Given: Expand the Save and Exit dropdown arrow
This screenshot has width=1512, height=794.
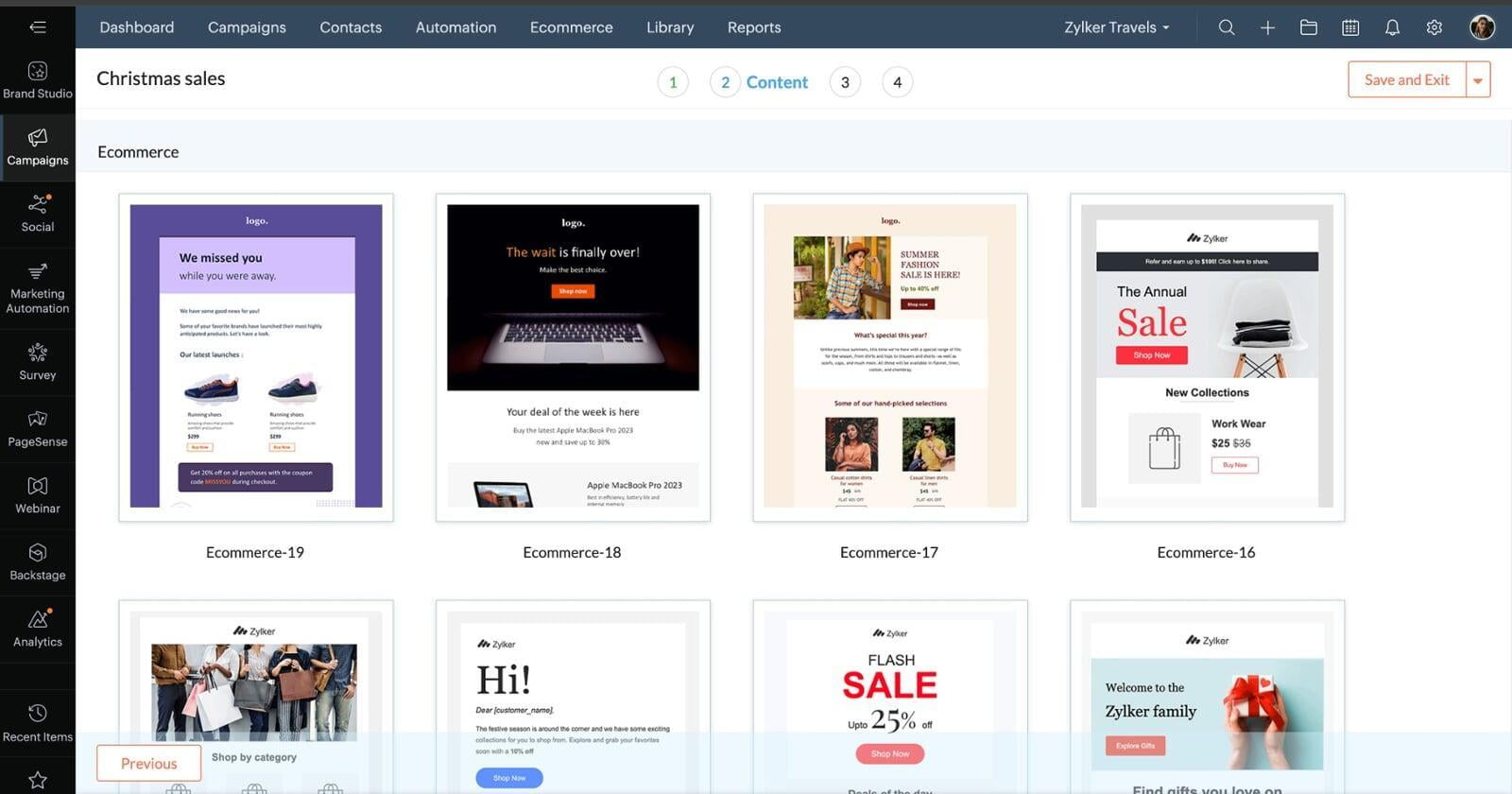Looking at the screenshot, I should 1478,80.
